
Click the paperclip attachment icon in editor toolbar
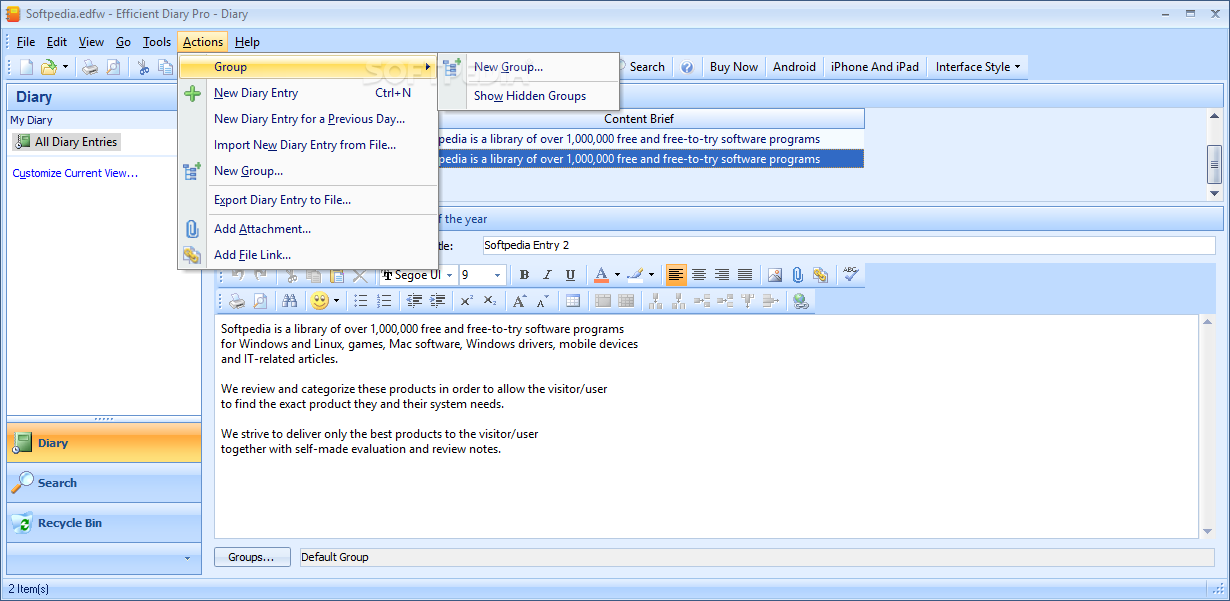798,275
